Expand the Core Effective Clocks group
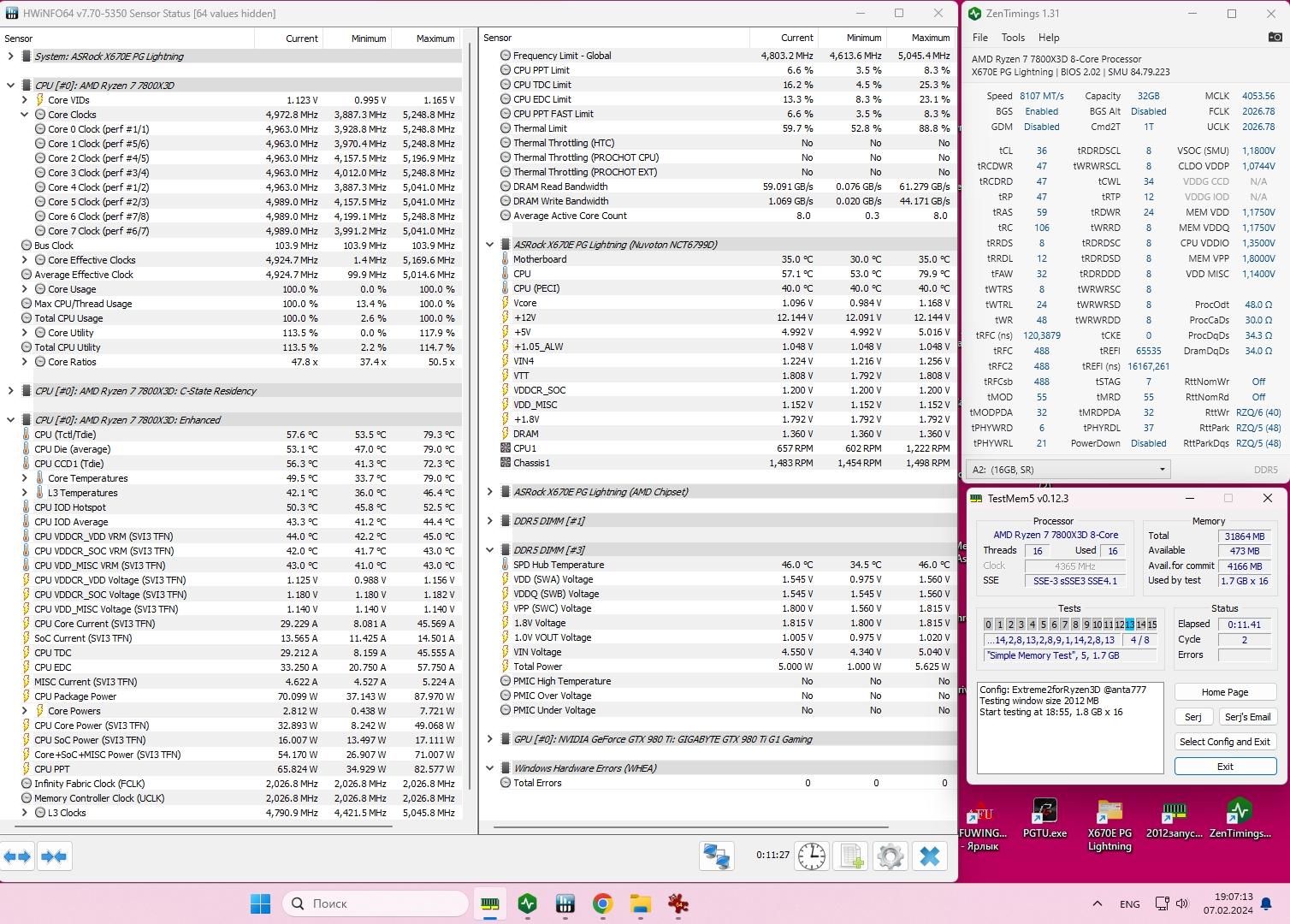 pyautogui.click(x=24, y=260)
